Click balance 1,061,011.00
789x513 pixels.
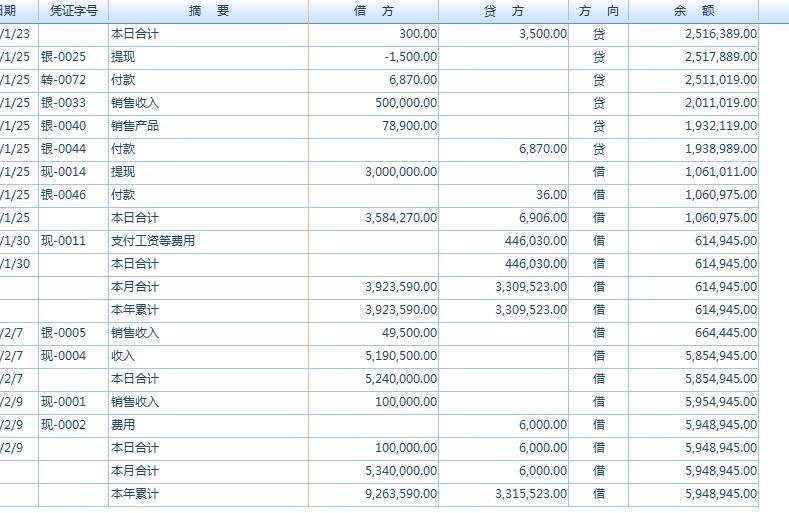coord(721,172)
